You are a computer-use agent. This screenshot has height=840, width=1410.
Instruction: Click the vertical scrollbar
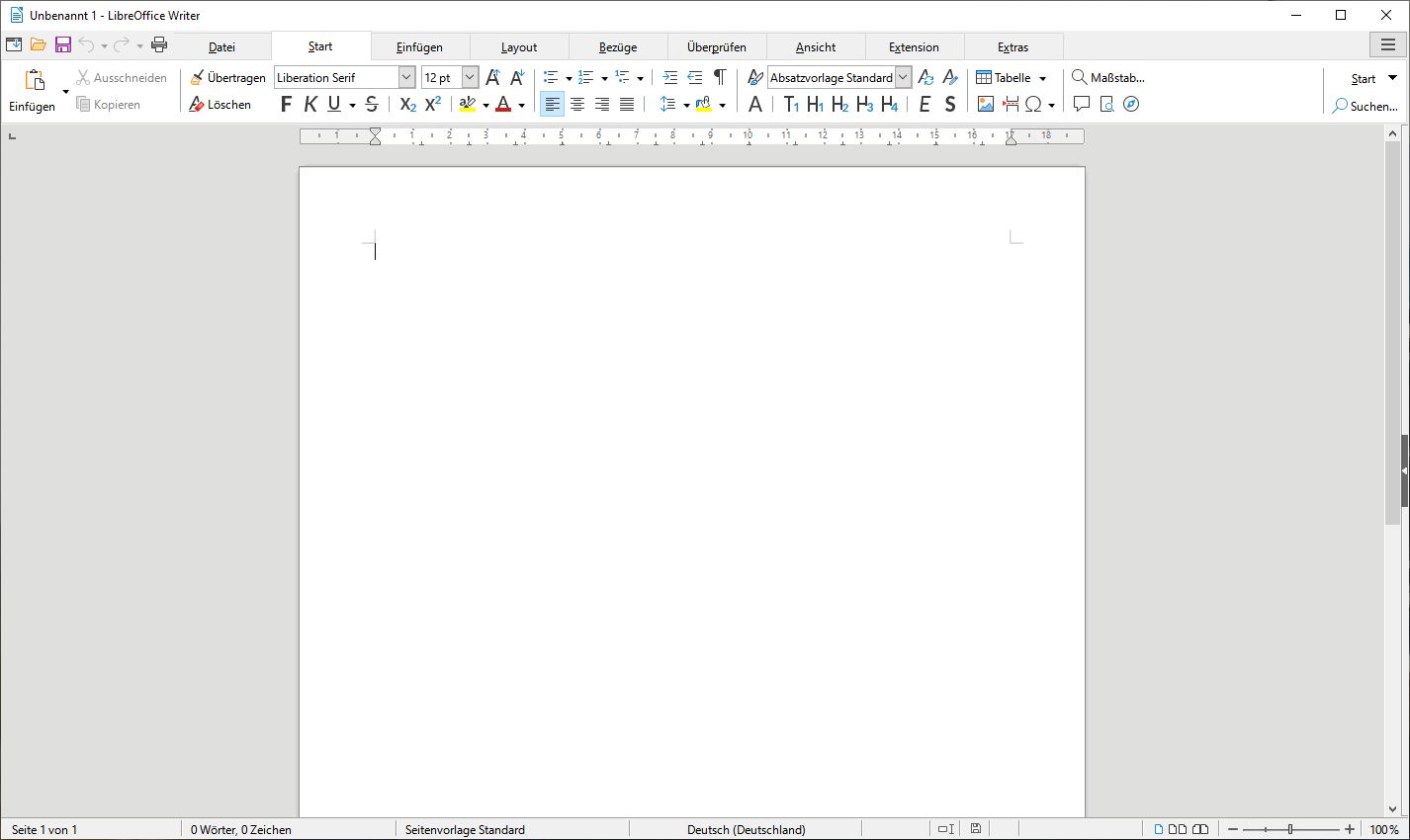coord(1392,333)
